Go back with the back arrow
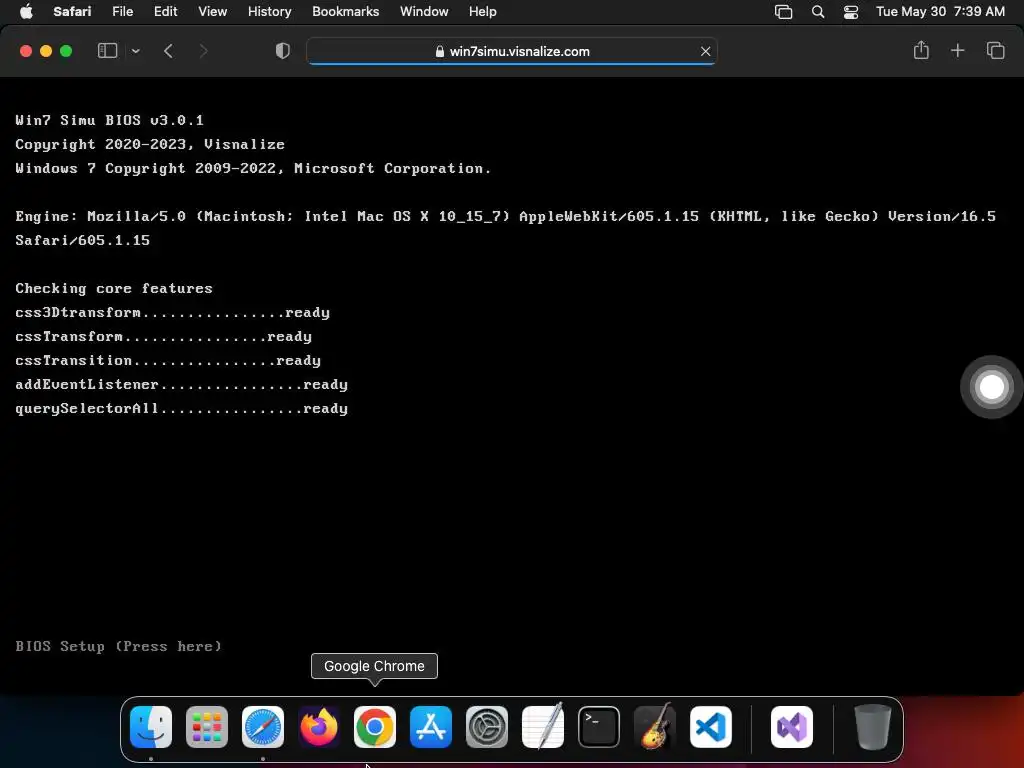This screenshot has height=768, width=1024. [168, 51]
